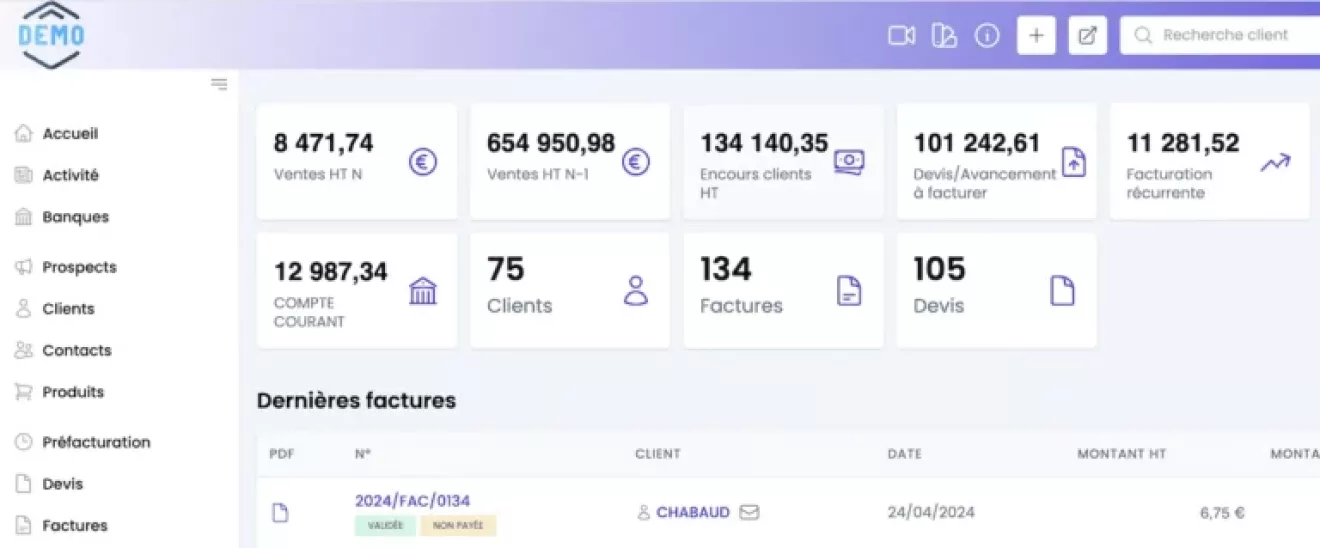Click the banknote icon on Encours clients card
The height and width of the screenshot is (548, 1320).
click(x=849, y=161)
